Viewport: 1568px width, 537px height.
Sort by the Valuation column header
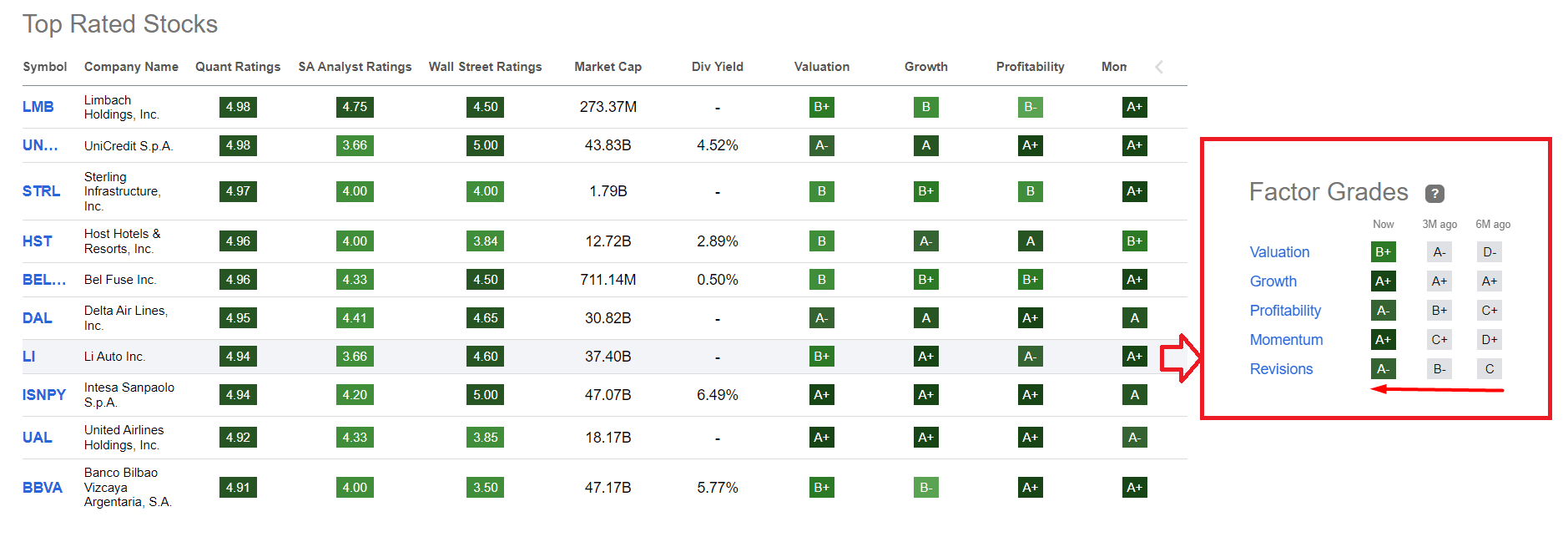point(822,67)
